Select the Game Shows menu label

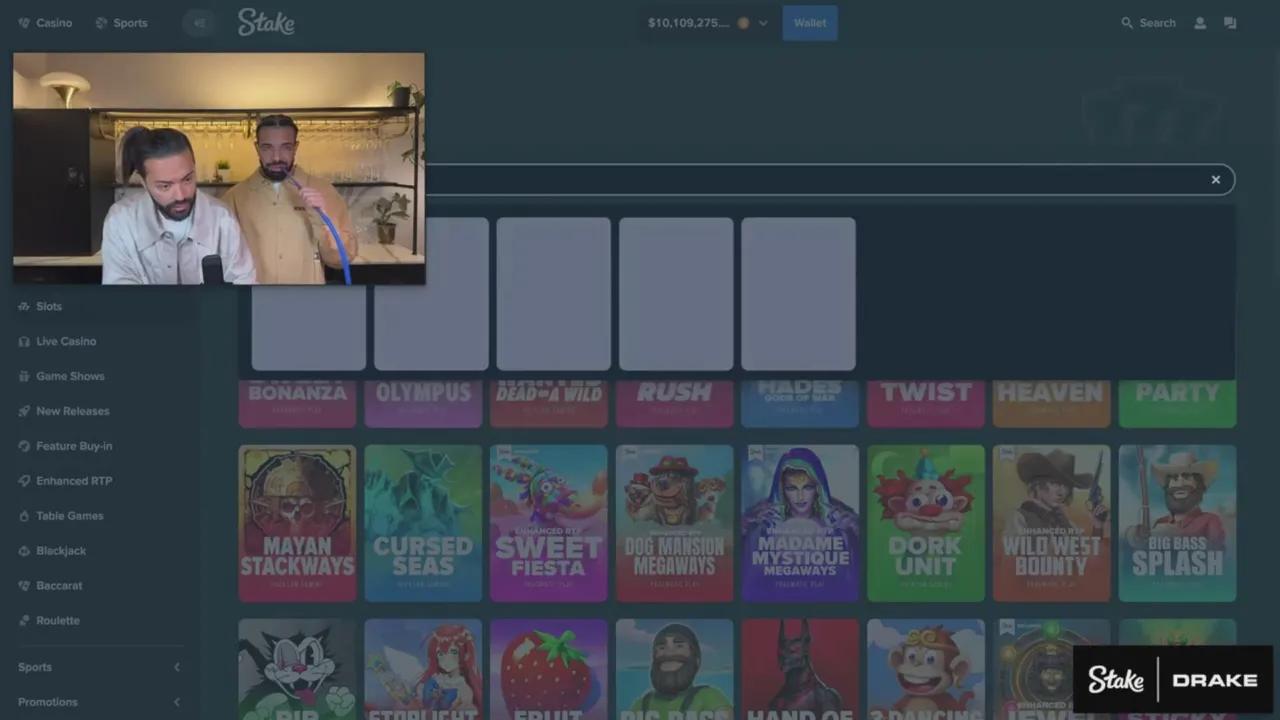[x=70, y=377]
